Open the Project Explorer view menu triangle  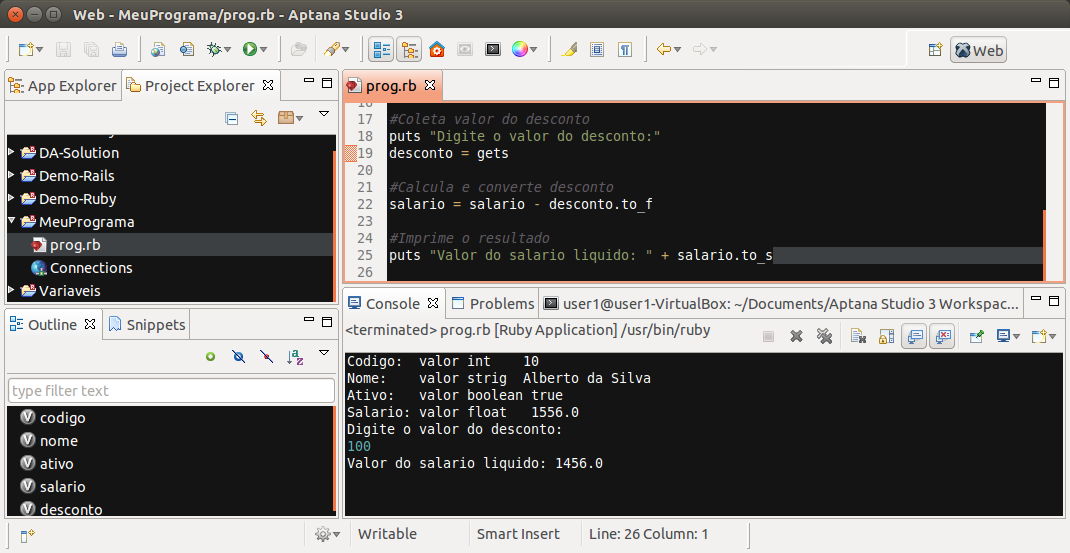[323, 115]
